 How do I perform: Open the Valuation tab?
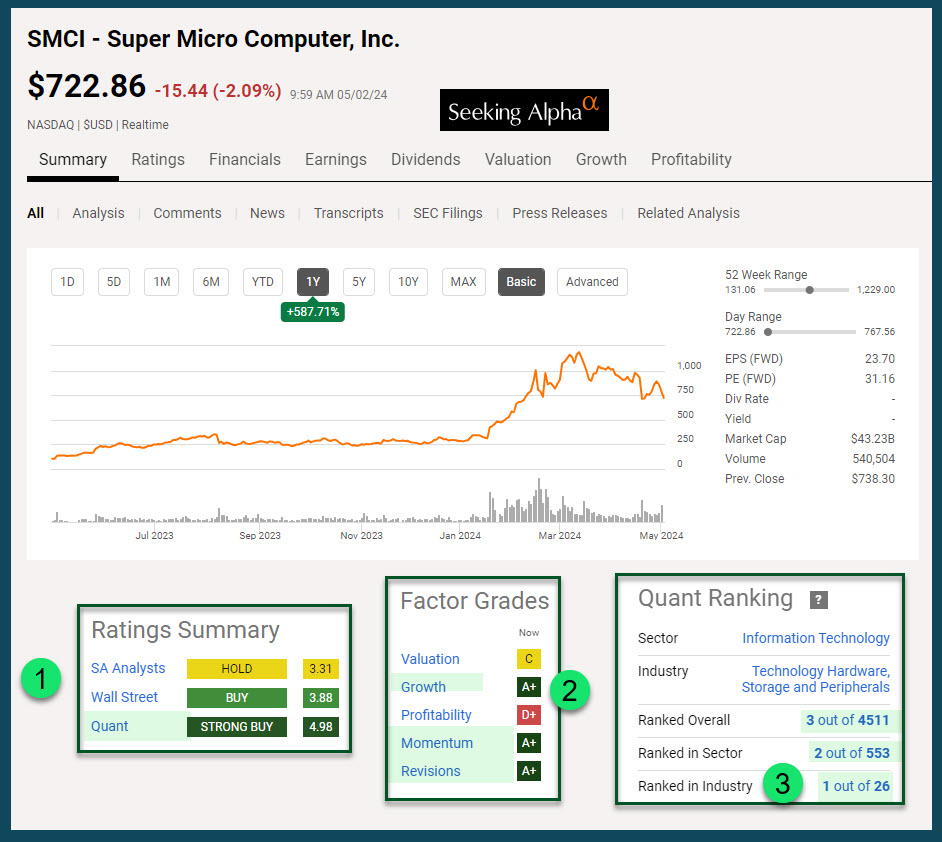pos(518,159)
